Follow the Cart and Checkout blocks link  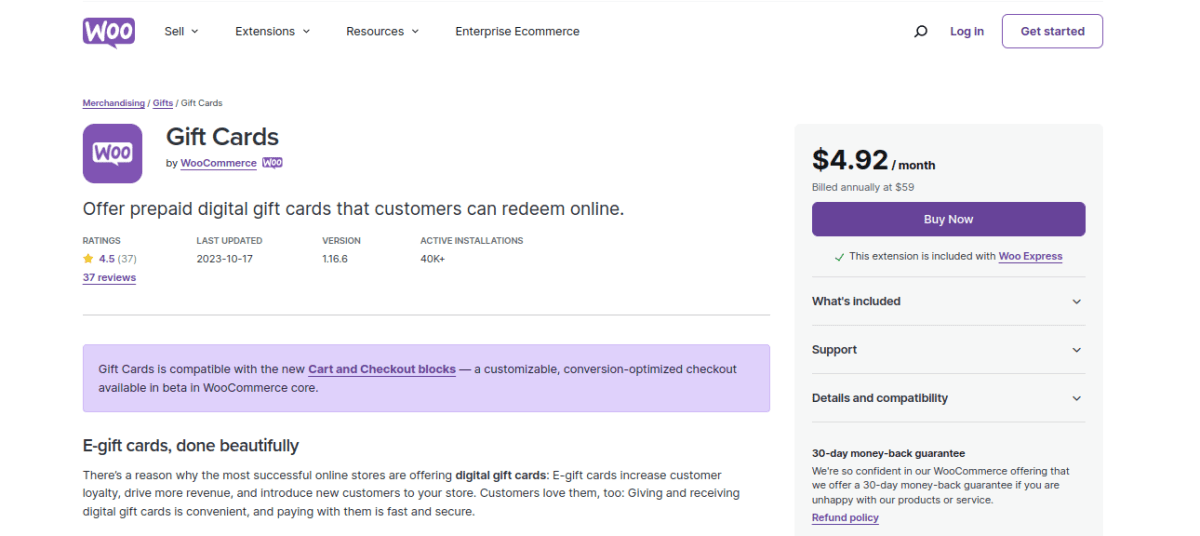pos(381,369)
